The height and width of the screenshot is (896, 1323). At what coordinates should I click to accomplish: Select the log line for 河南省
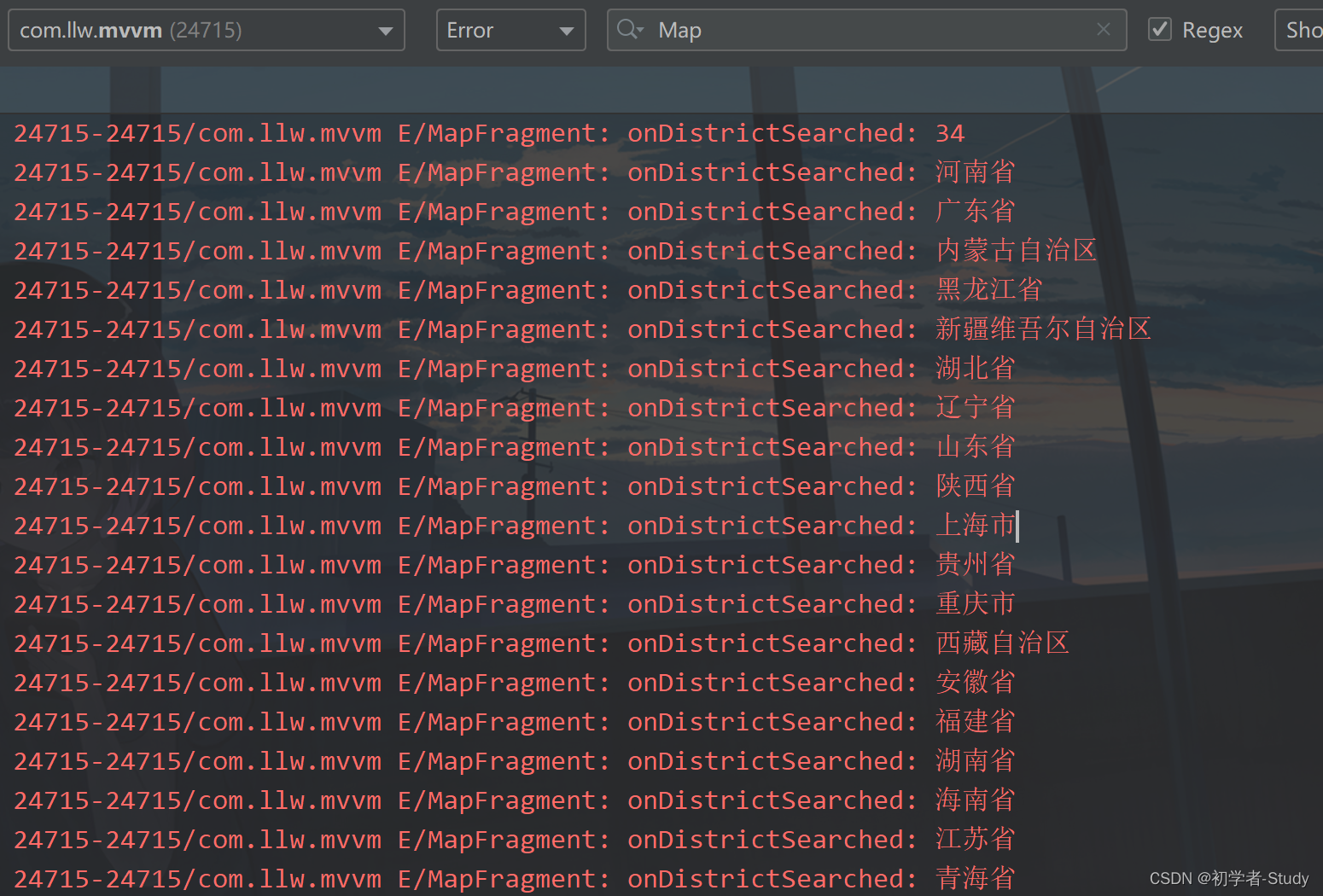point(515,172)
